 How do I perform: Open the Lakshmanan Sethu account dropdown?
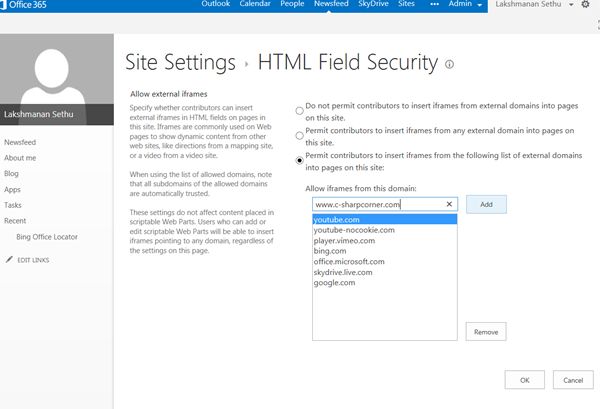(537, 5)
